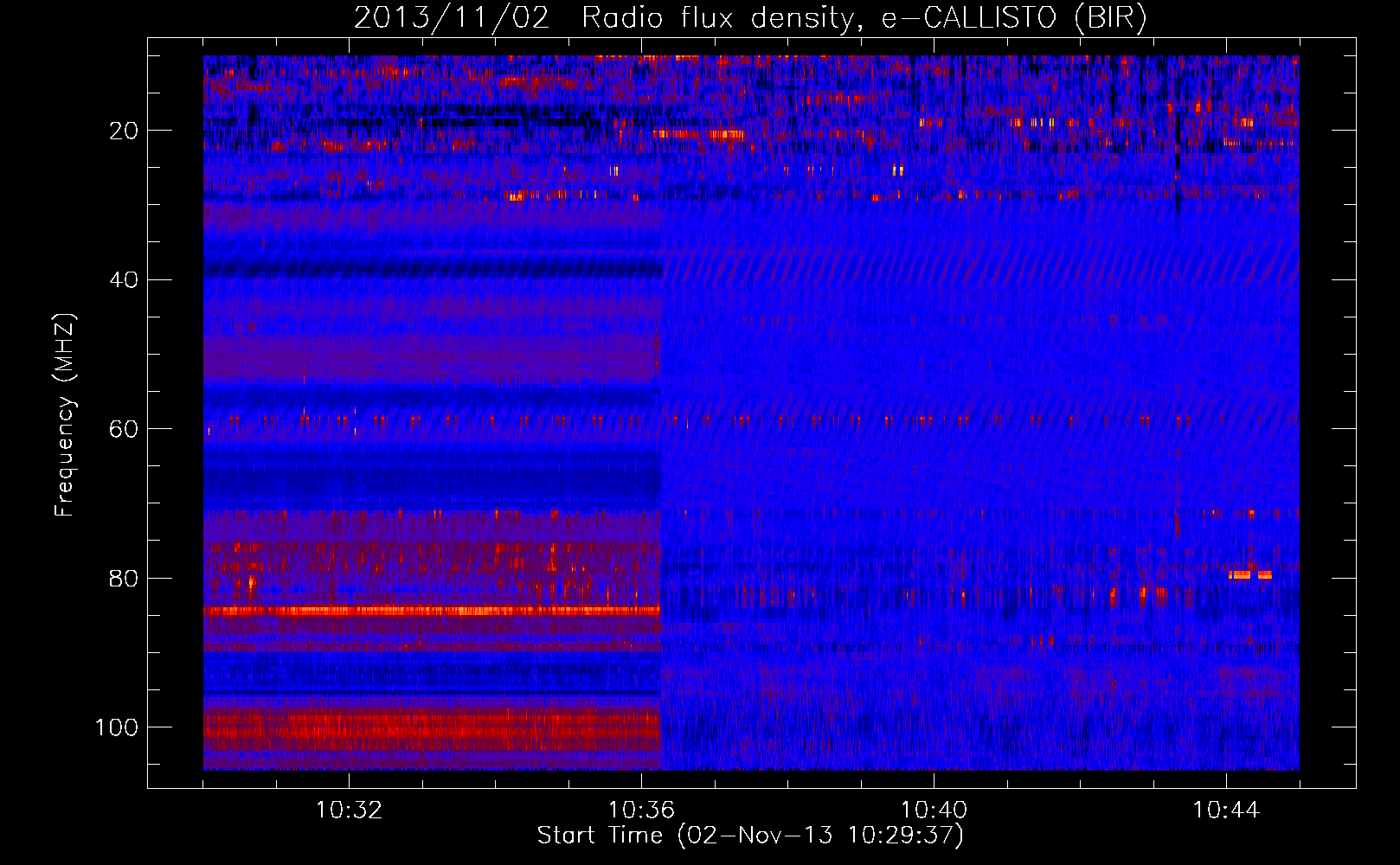
Task: Click the 40 frequency tick label
Action: [124, 280]
